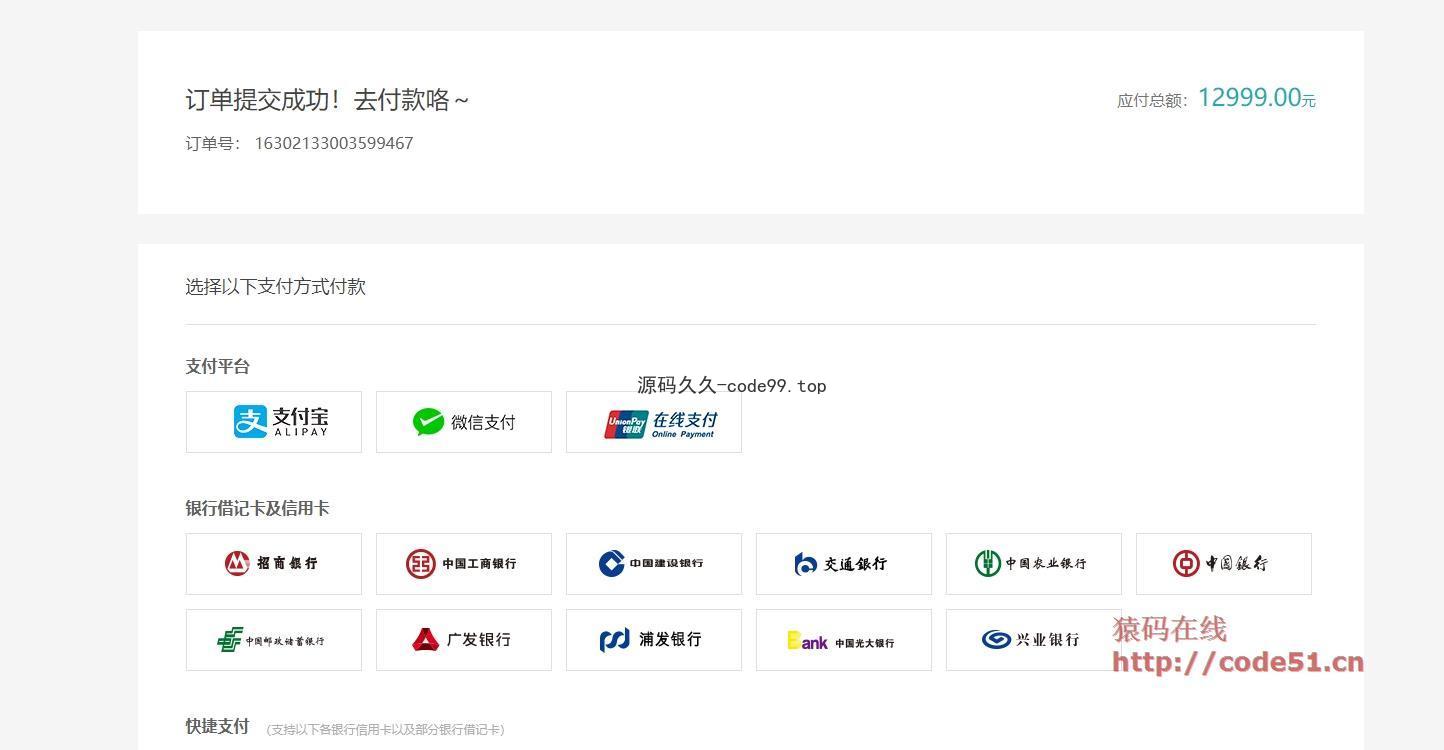Image resolution: width=1444 pixels, height=750 pixels.
Task: Choose ICBC (中国工商银行)
Action: [x=464, y=564]
